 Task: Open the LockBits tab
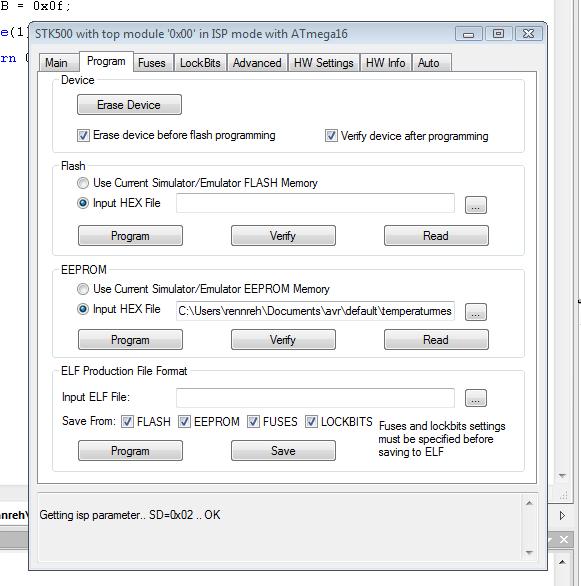coord(200,62)
